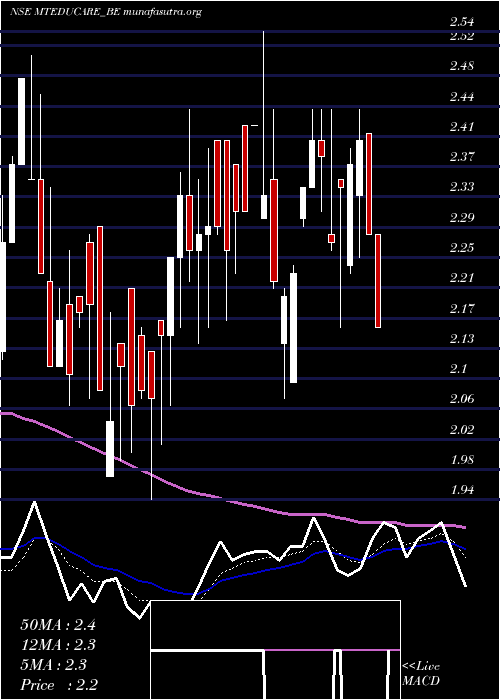The image size is (500, 700).
Task: Click the white candle bottoming near 1.97
Action: (x=110, y=449)
